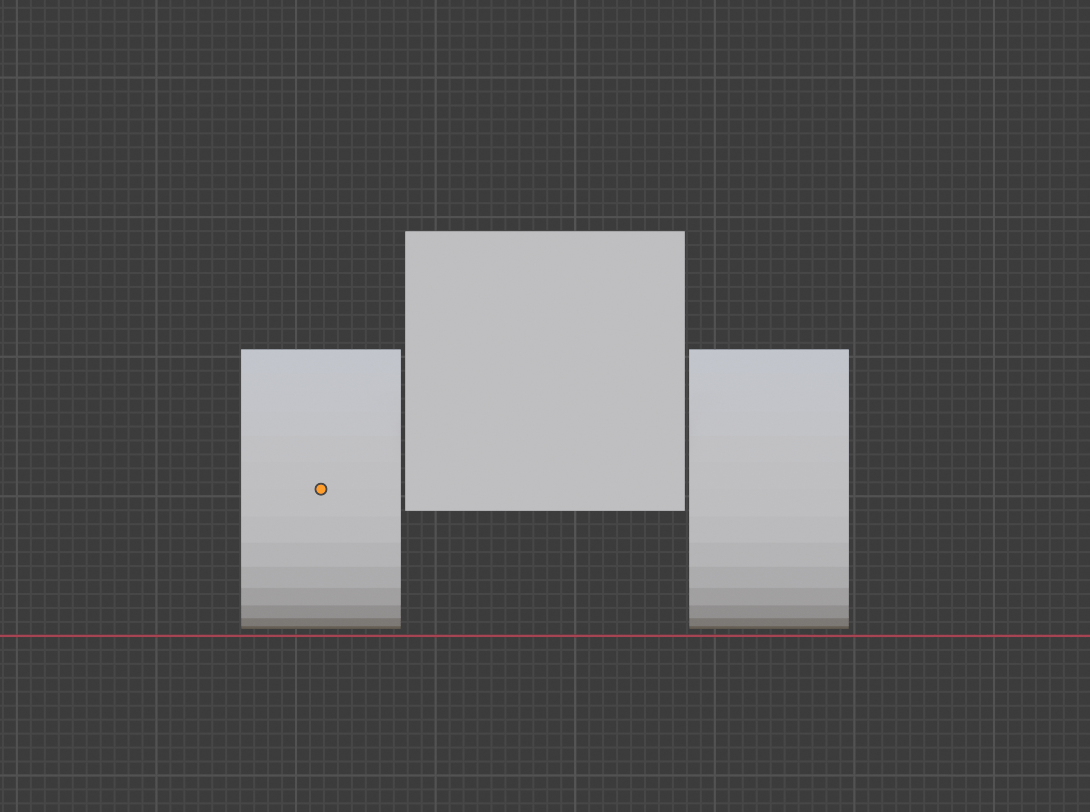The height and width of the screenshot is (812, 1090).
Task: Click where the red axis meets the left pillar
Action: (320, 634)
